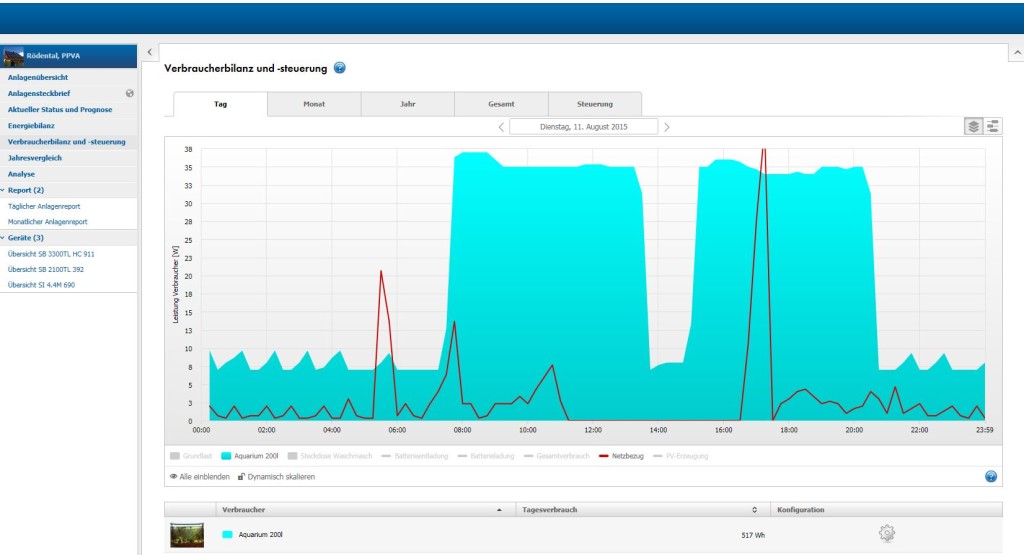Go to next day arrow
This screenshot has height=555, width=1024.
click(667, 127)
